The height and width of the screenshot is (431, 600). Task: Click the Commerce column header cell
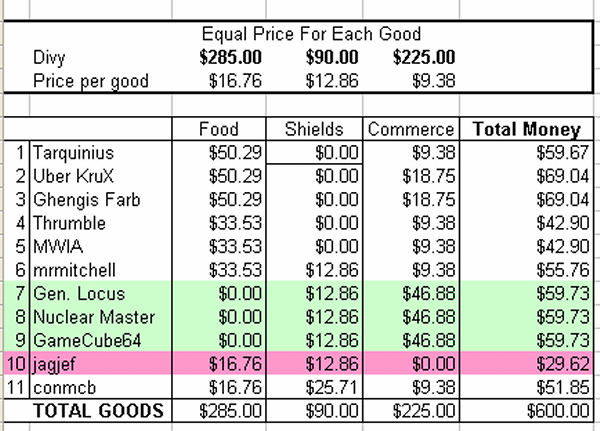411,129
